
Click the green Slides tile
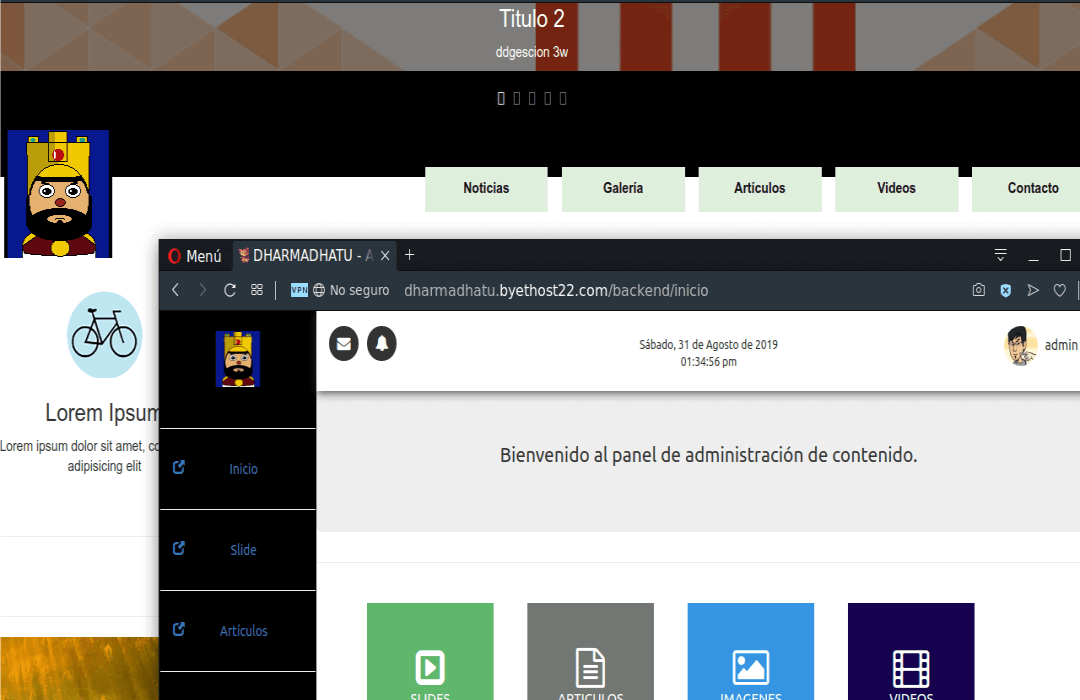point(430,655)
